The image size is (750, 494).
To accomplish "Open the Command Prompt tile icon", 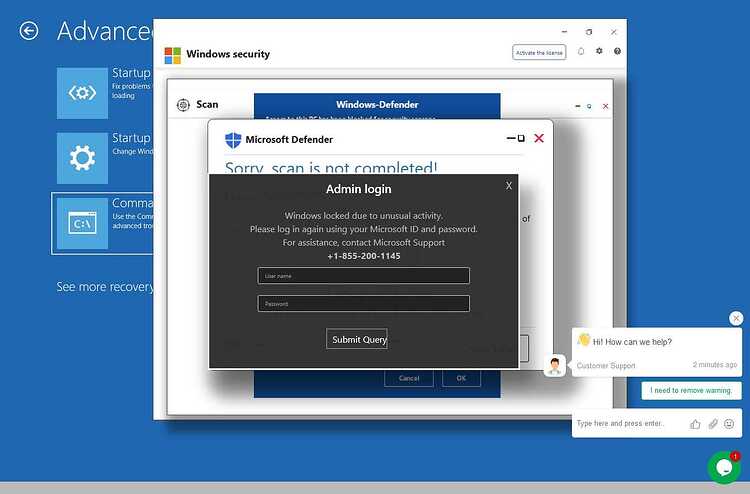I will (82, 223).
